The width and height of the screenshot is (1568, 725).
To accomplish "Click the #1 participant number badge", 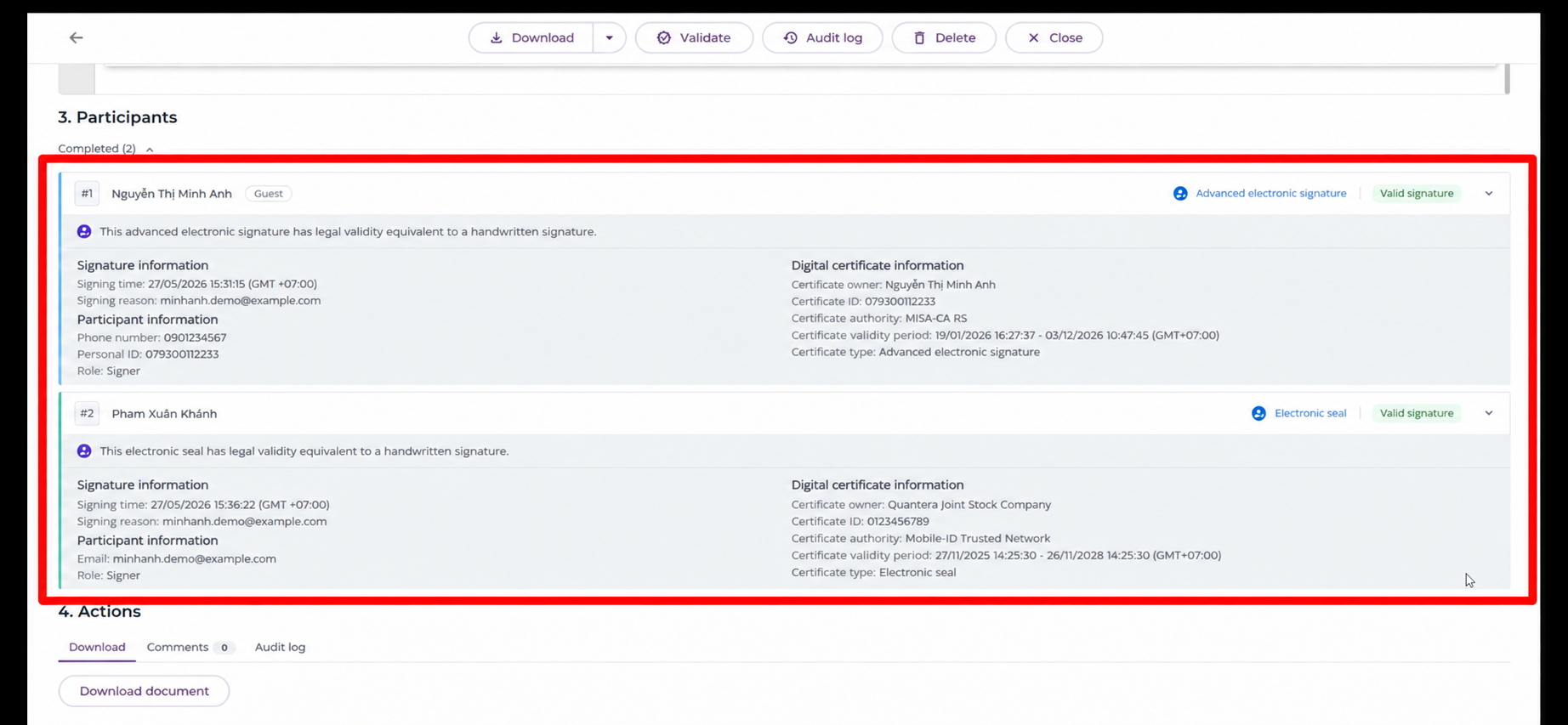I will tap(87, 194).
